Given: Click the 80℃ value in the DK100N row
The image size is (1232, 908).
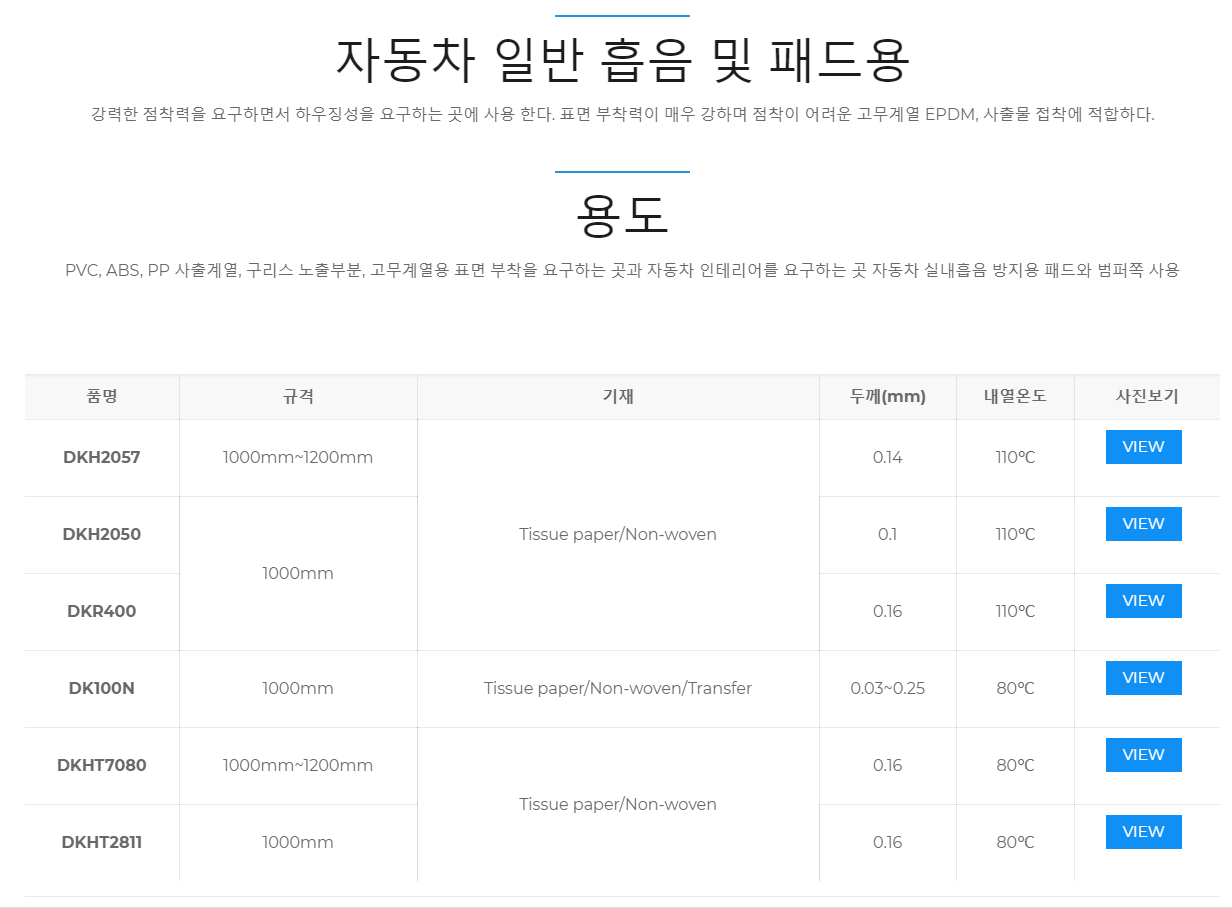Looking at the screenshot, I should 1015,689.
